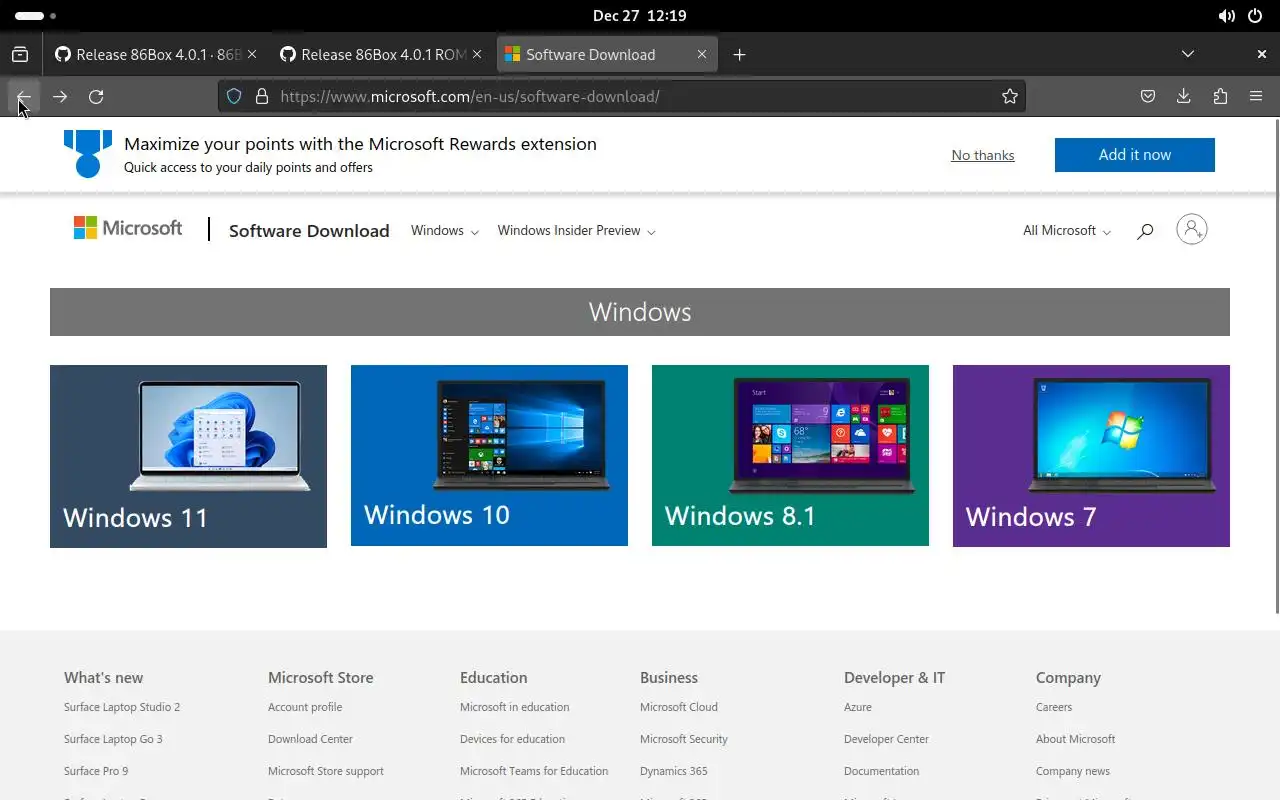Open the Careers footer link
Screen dimensions: 1280x800
(x=1054, y=707)
